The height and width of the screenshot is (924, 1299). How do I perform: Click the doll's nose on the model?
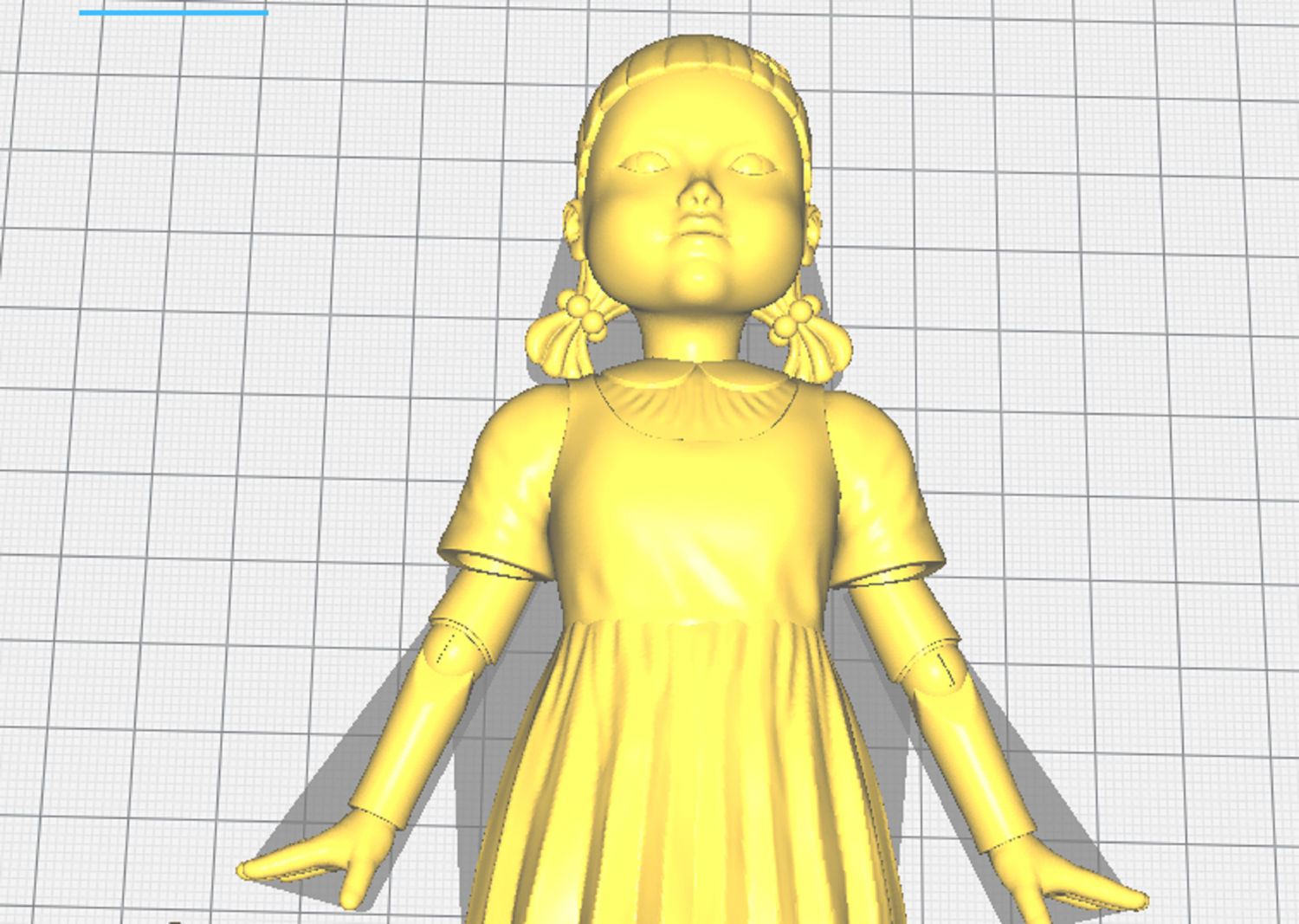point(699,197)
